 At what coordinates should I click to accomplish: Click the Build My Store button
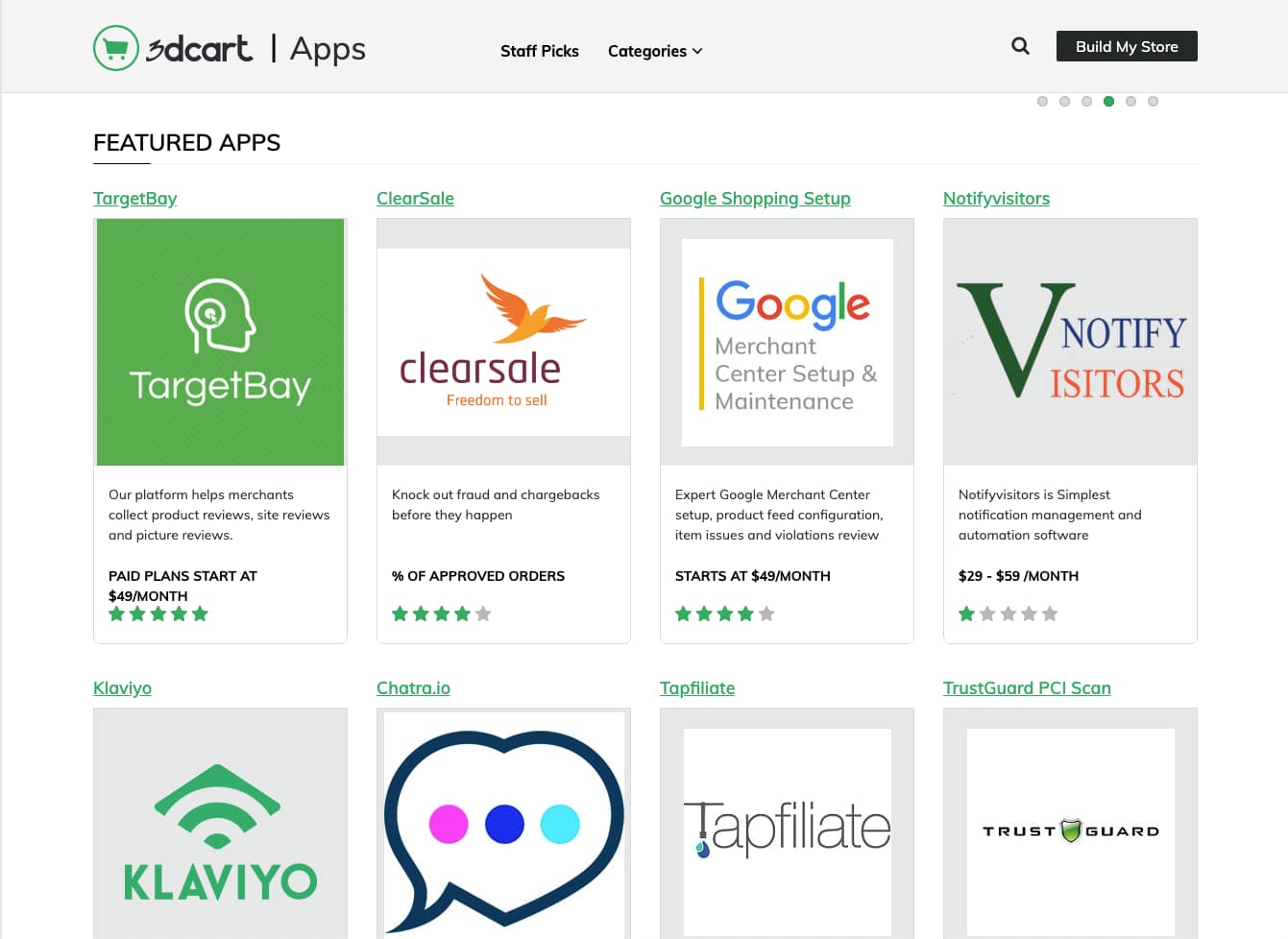(1127, 45)
